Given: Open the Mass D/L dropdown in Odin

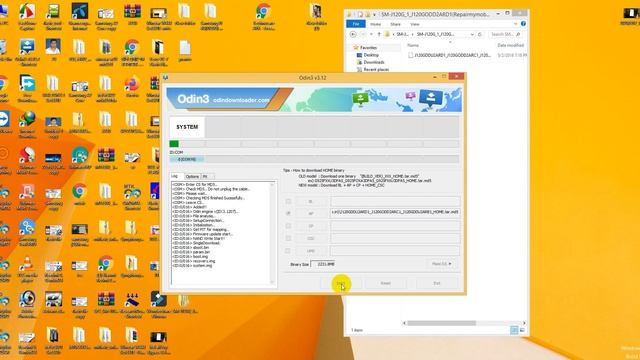Looking at the screenshot, I should [442, 264].
